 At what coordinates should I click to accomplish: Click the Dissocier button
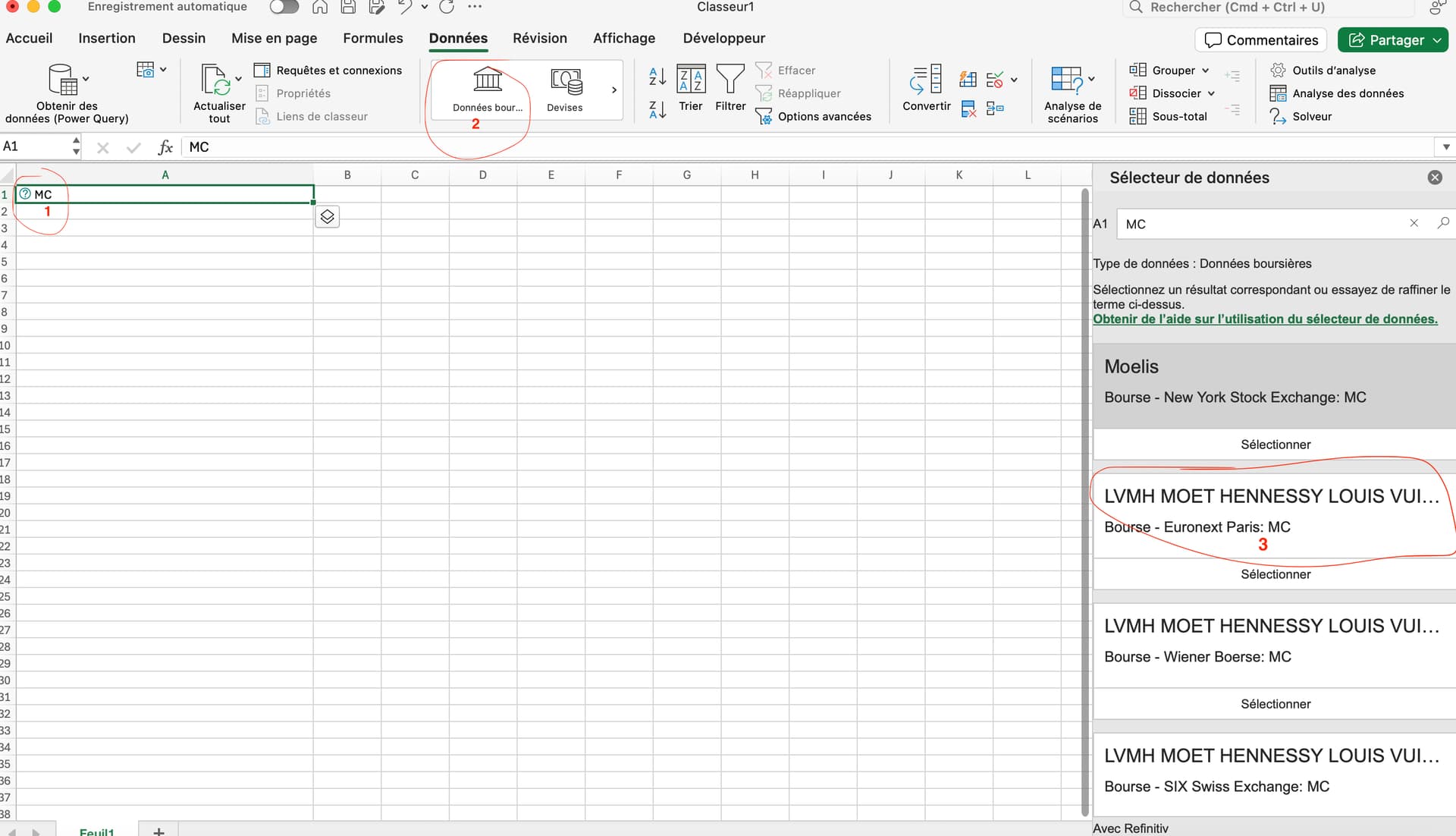pyautogui.click(x=1165, y=93)
